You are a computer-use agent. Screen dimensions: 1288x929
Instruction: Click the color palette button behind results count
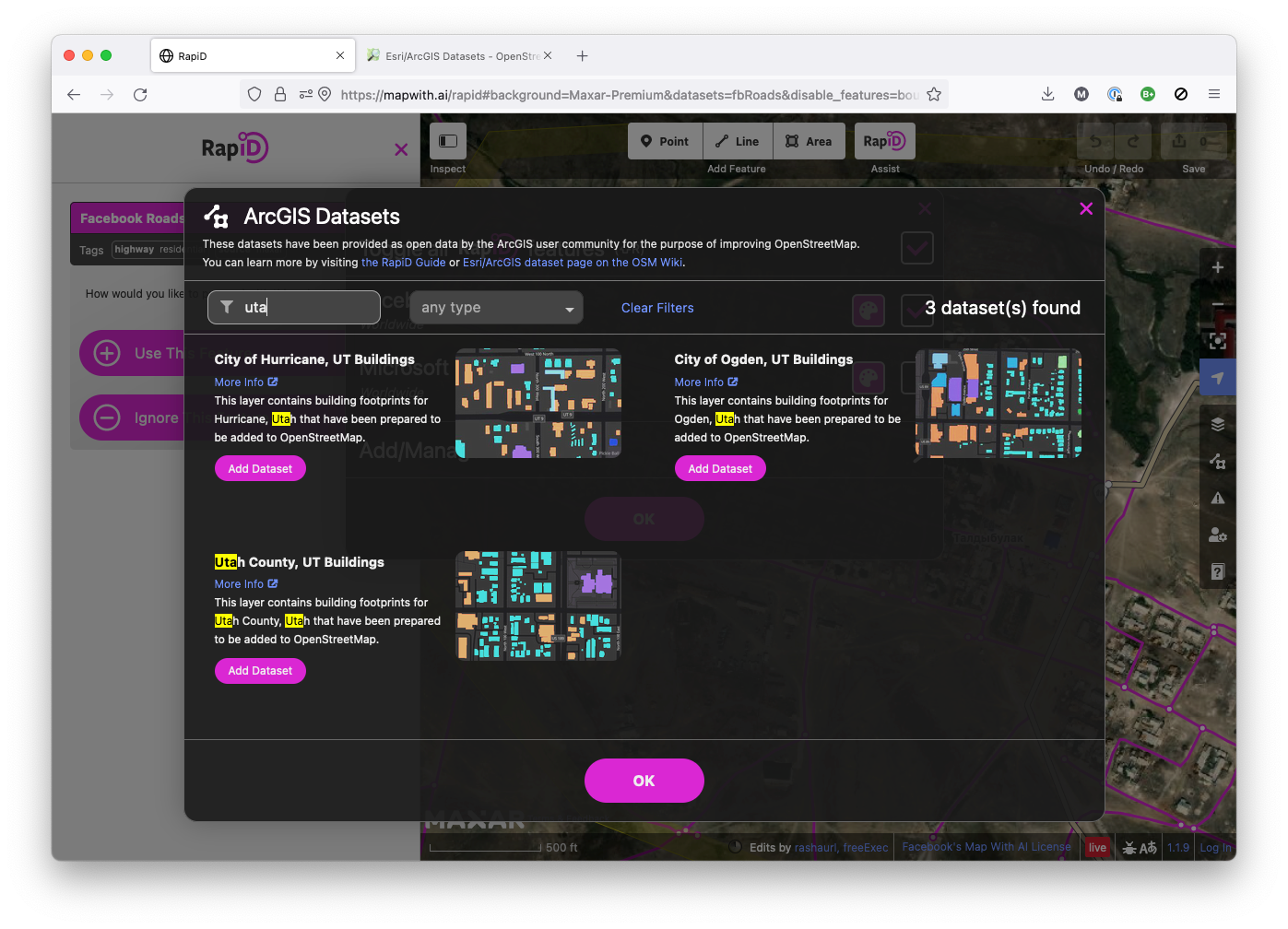click(869, 311)
